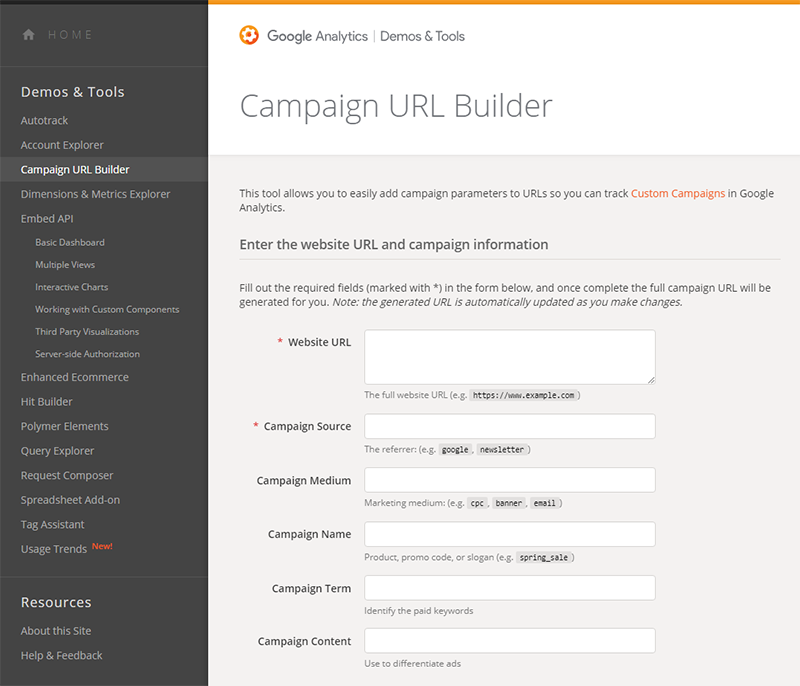Focus the Campaign Medium field
Image resolution: width=800 pixels, height=686 pixels.
(x=510, y=480)
